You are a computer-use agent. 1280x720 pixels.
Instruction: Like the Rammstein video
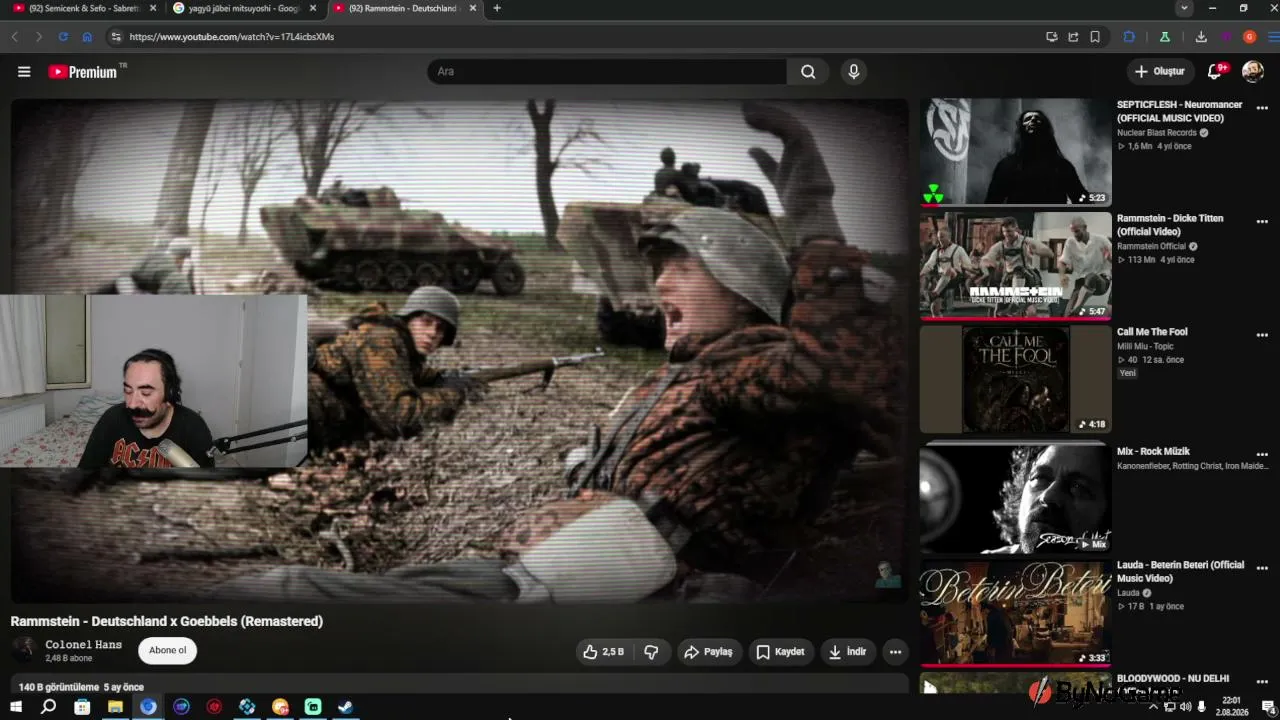(604, 652)
